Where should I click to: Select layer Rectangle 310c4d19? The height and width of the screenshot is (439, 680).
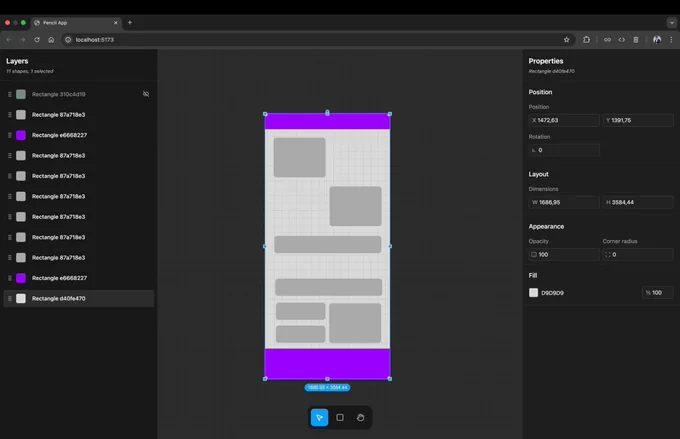(x=78, y=94)
